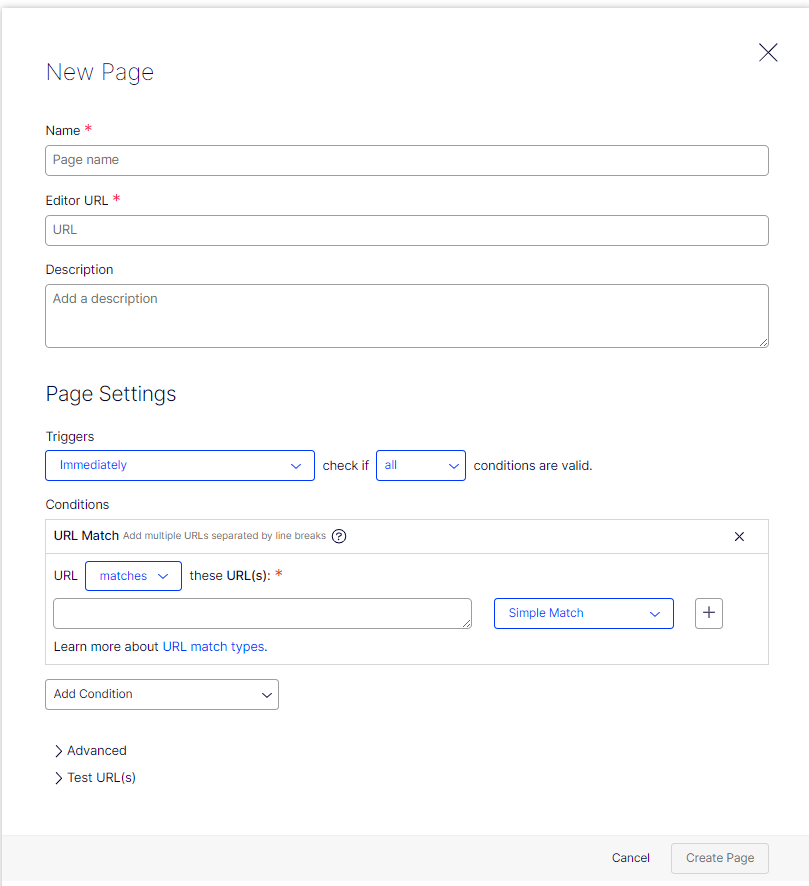Screen dimensions: 809x886
Task: Click the URL(s) match text box
Action: point(260,613)
